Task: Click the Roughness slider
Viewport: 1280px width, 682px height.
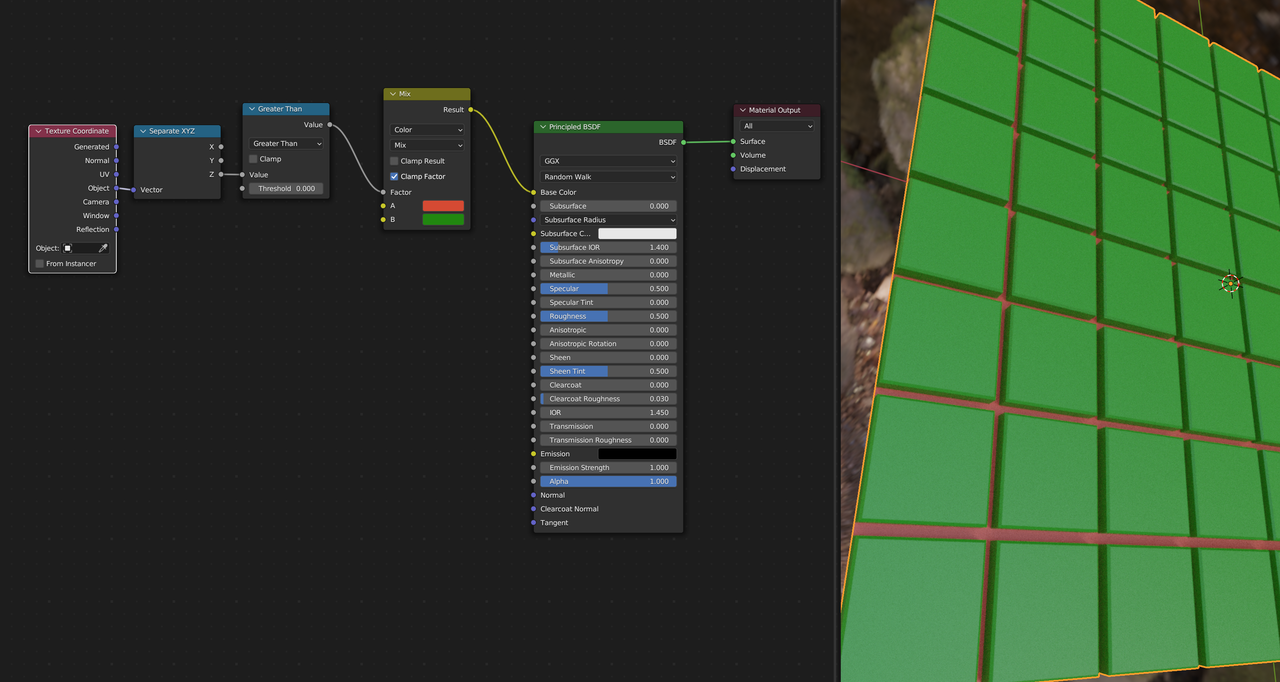Action: pyautogui.click(x=608, y=316)
